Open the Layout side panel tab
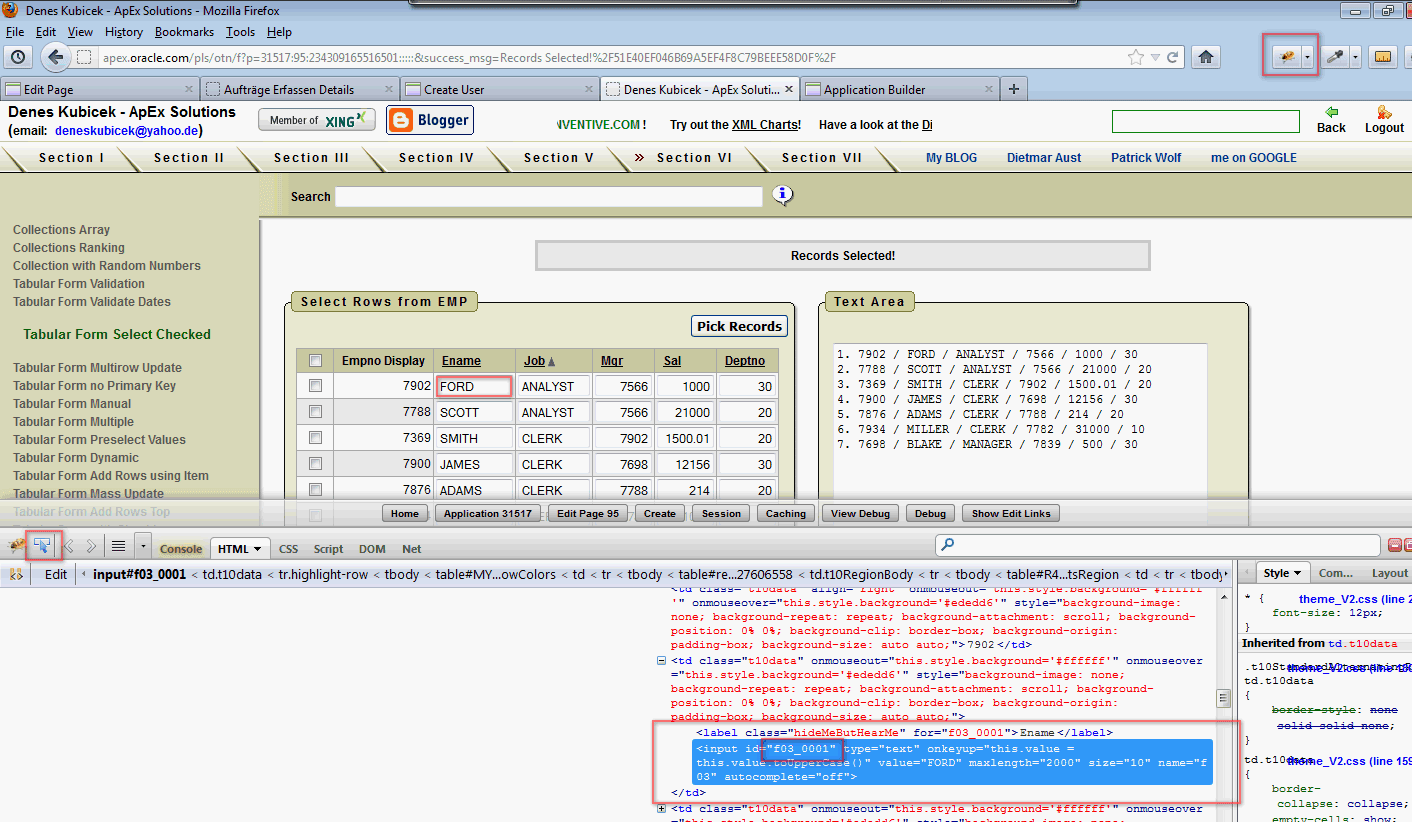 click(x=1389, y=573)
